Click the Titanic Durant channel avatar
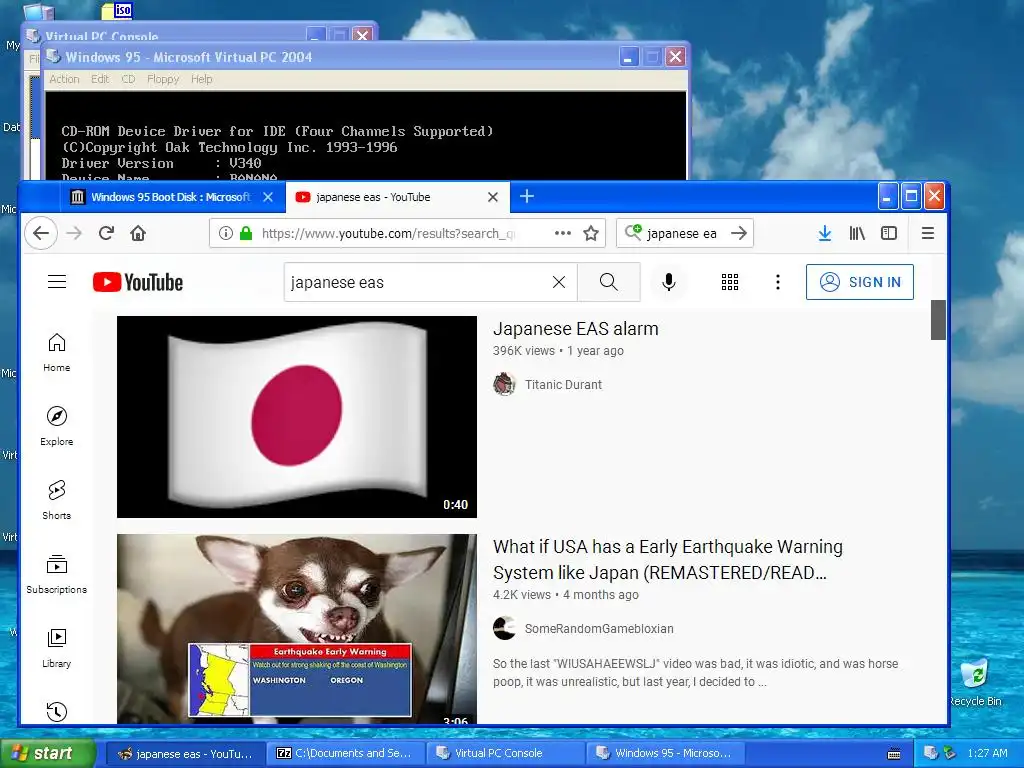Screen dimensions: 1024x768 pos(504,385)
